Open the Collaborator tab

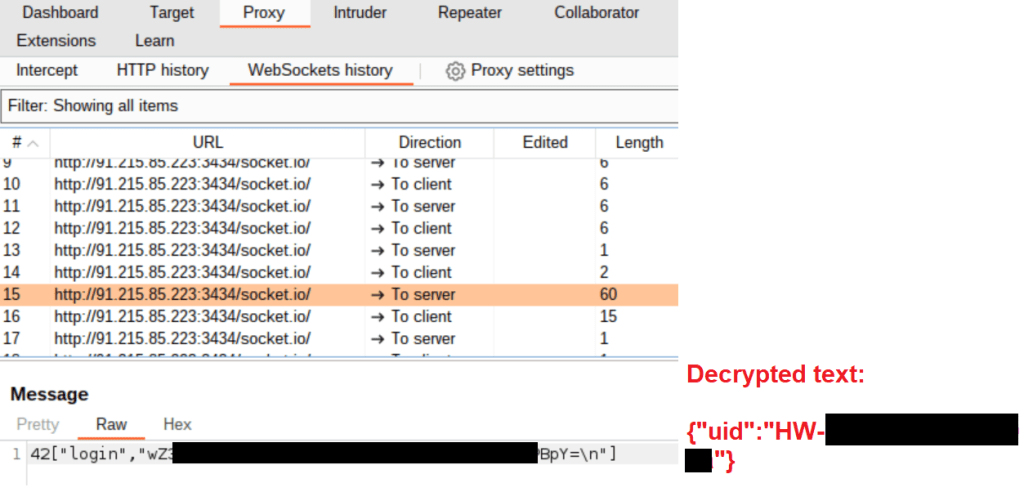tap(596, 13)
